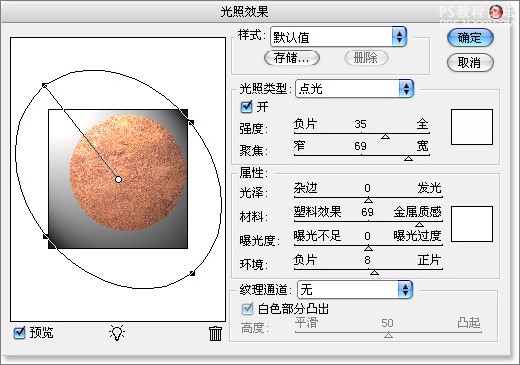This screenshot has height=365, width=520.
Task: Uncheck the 开 light-on checkbox
Action: (246, 107)
